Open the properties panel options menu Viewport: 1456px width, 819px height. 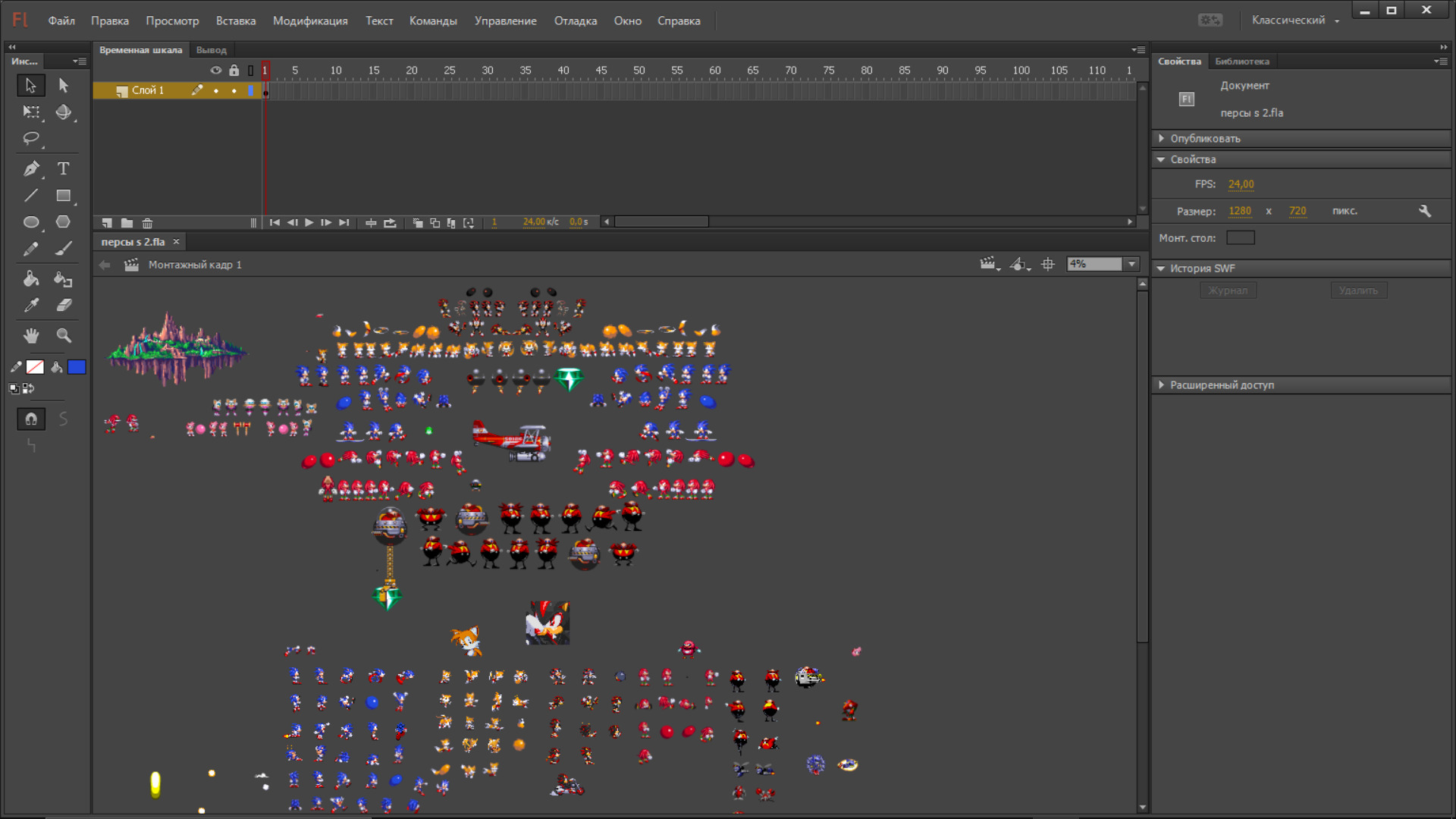pos(1440,61)
